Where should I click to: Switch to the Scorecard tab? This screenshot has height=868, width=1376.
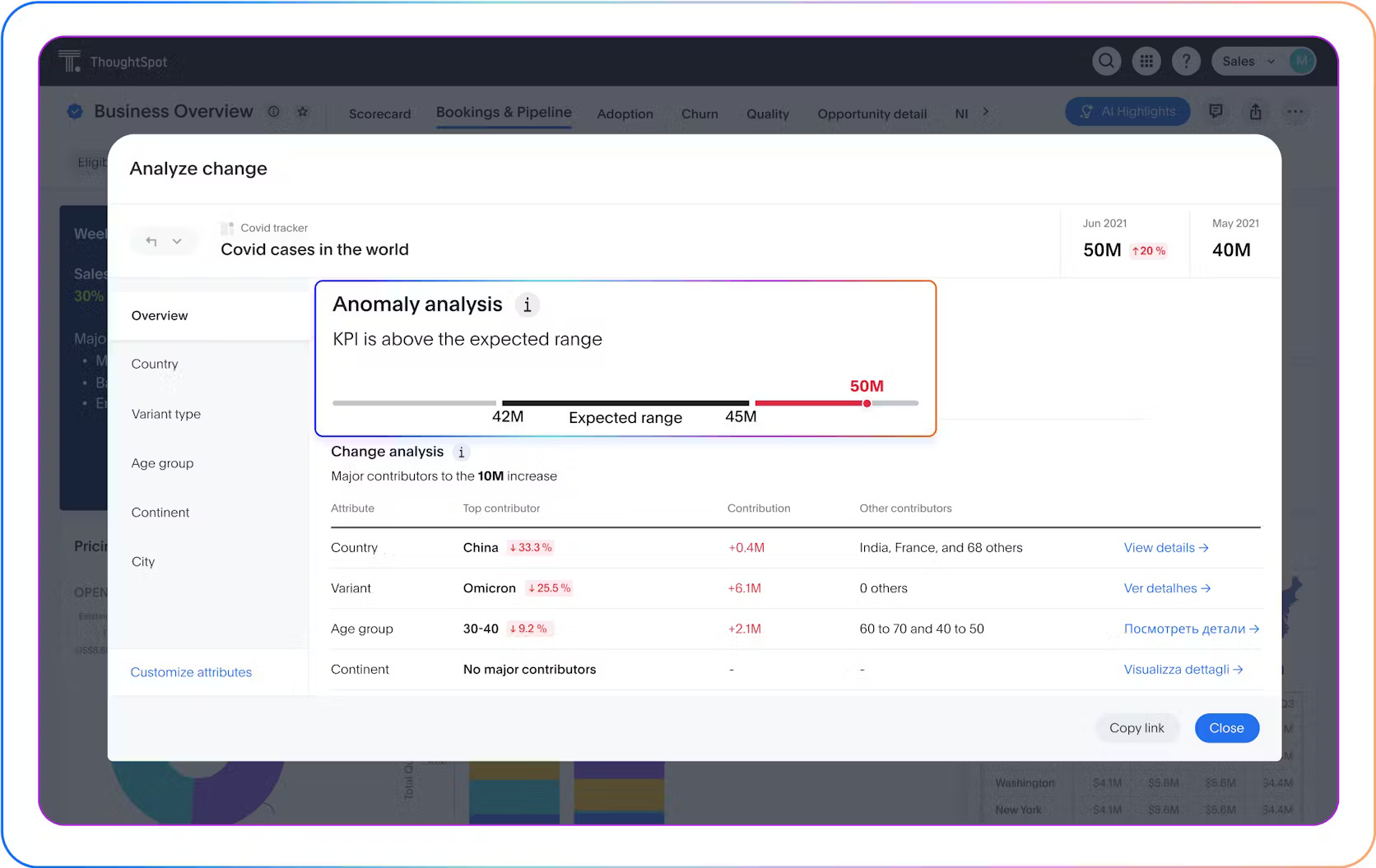click(379, 114)
